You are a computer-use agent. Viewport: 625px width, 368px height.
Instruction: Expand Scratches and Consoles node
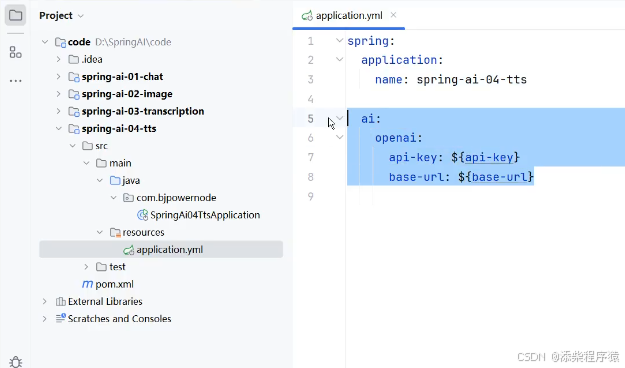(45, 319)
